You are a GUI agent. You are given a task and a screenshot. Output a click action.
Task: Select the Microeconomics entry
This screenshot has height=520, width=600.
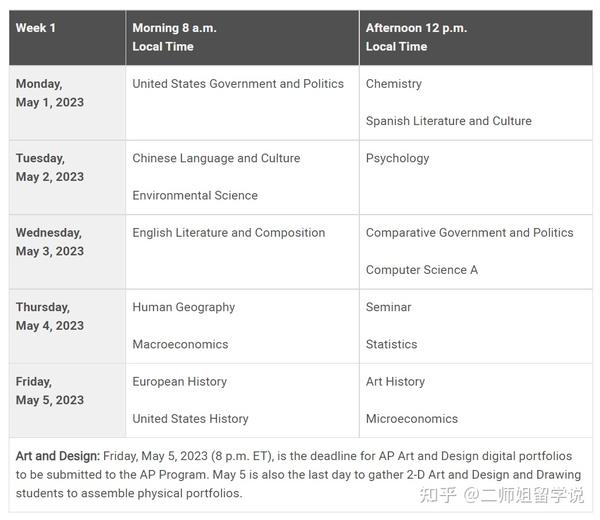[x=412, y=419]
